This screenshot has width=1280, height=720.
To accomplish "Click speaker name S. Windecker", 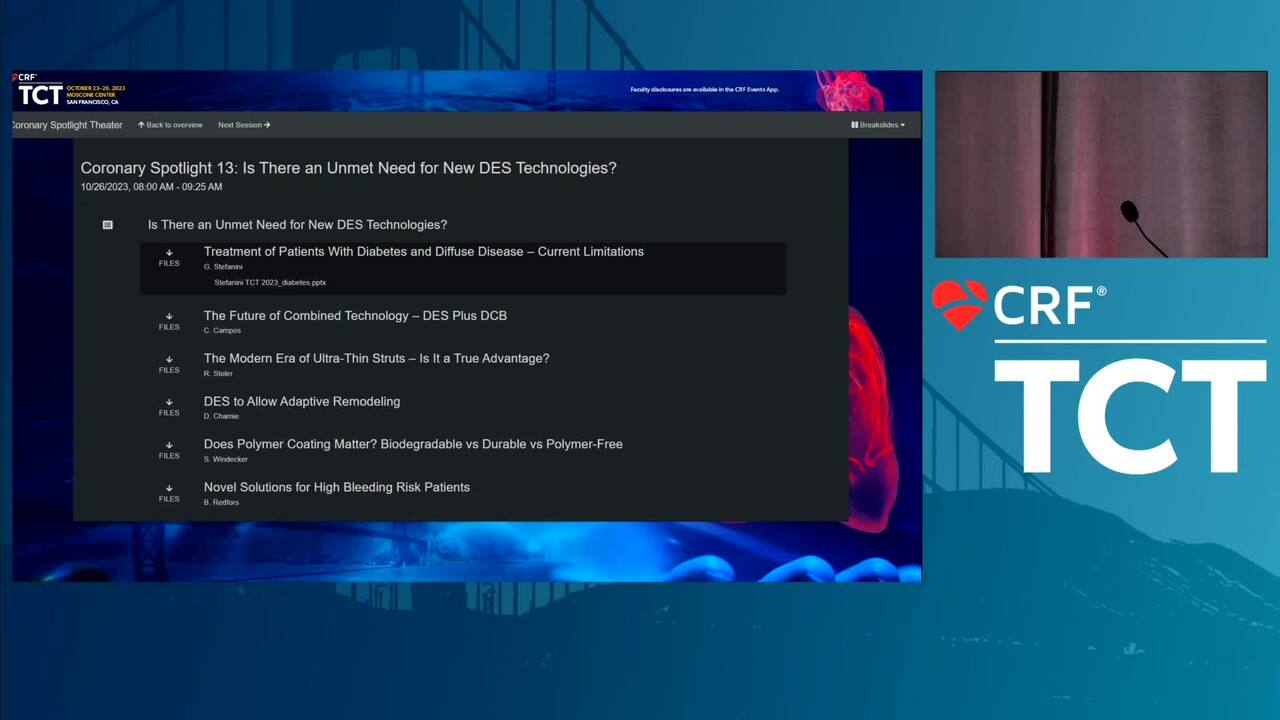I will 226,459.
